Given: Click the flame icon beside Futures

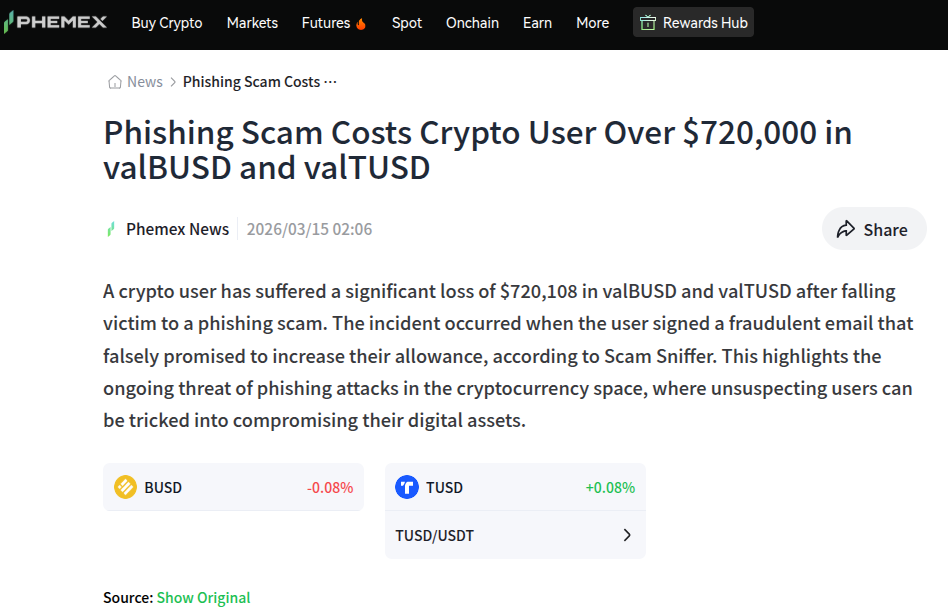Looking at the screenshot, I should point(361,23).
